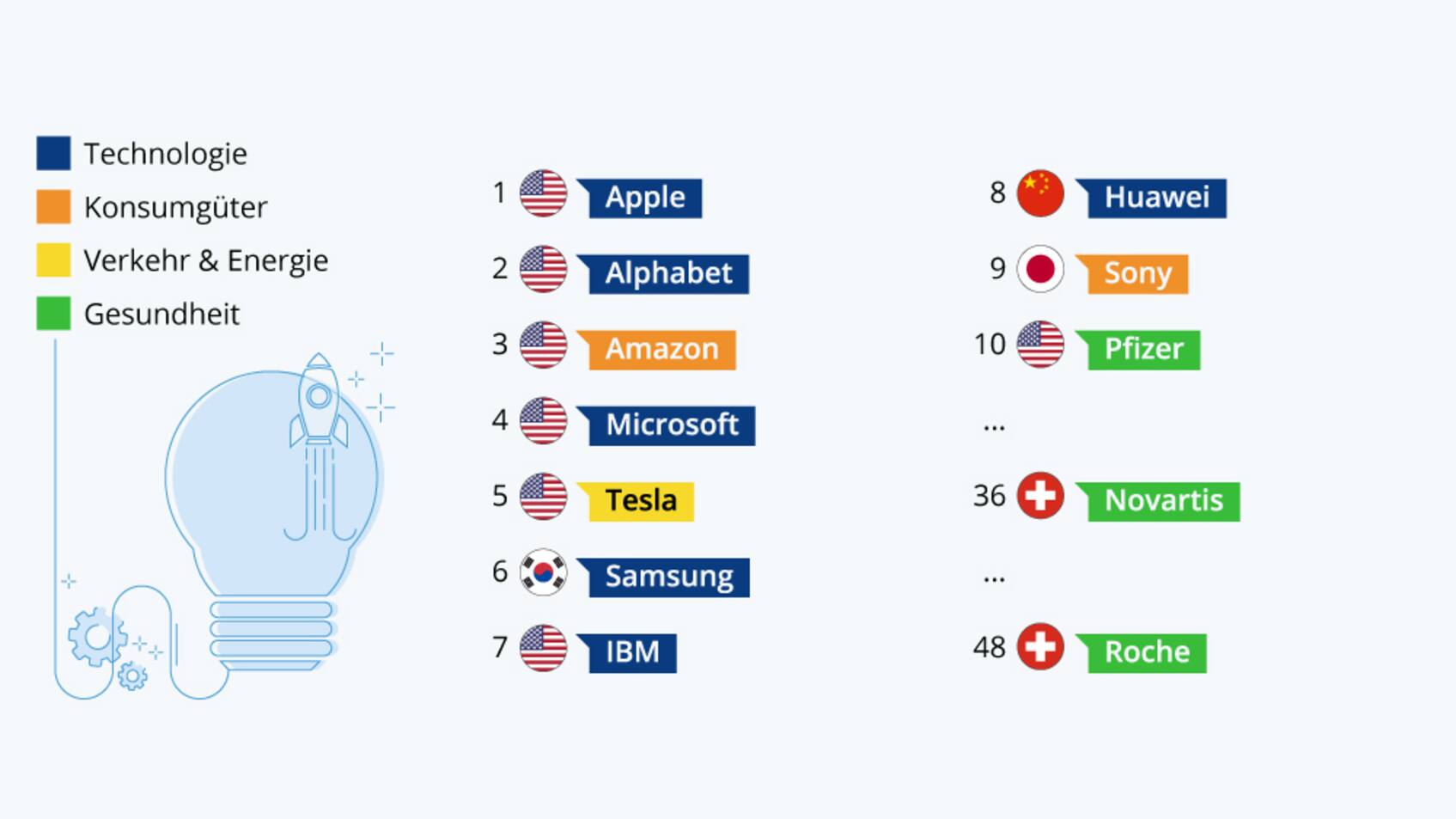Select the yellow Verkehr & Energie swatch
Image resolution: width=1456 pixels, height=819 pixels.
pyautogui.click(x=53, y=260)
